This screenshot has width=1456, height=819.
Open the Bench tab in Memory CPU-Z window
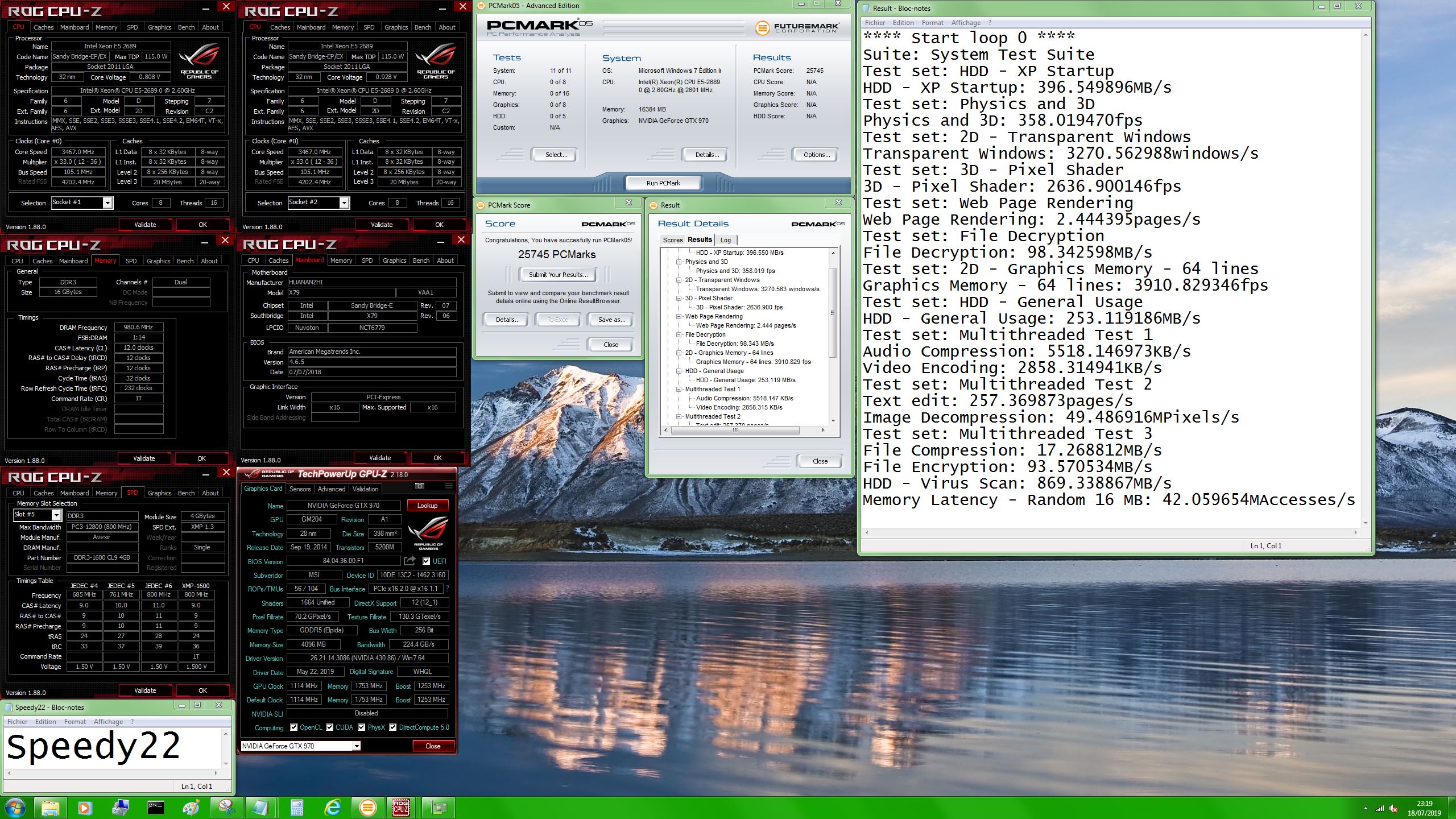click(x=185, y=261)
